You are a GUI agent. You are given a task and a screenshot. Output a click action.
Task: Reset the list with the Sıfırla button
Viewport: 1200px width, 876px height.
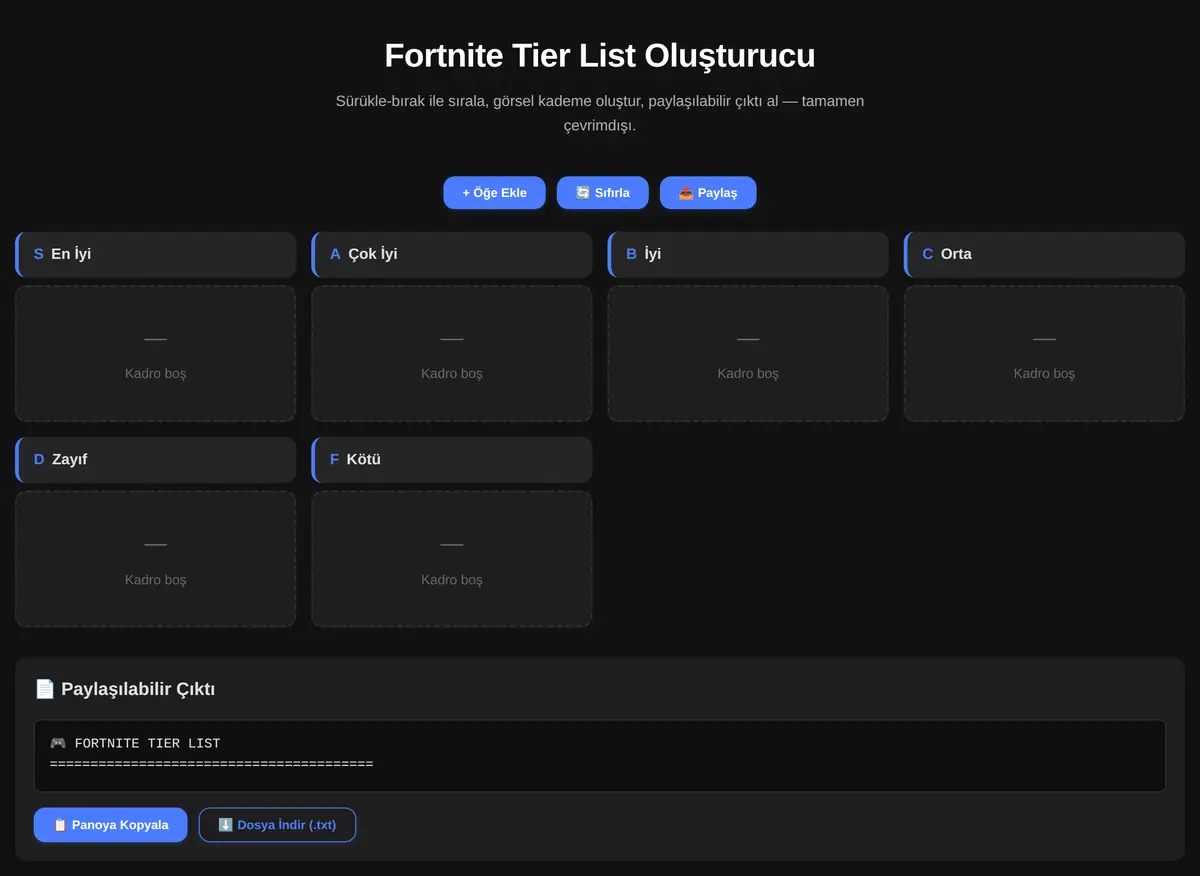603,193
